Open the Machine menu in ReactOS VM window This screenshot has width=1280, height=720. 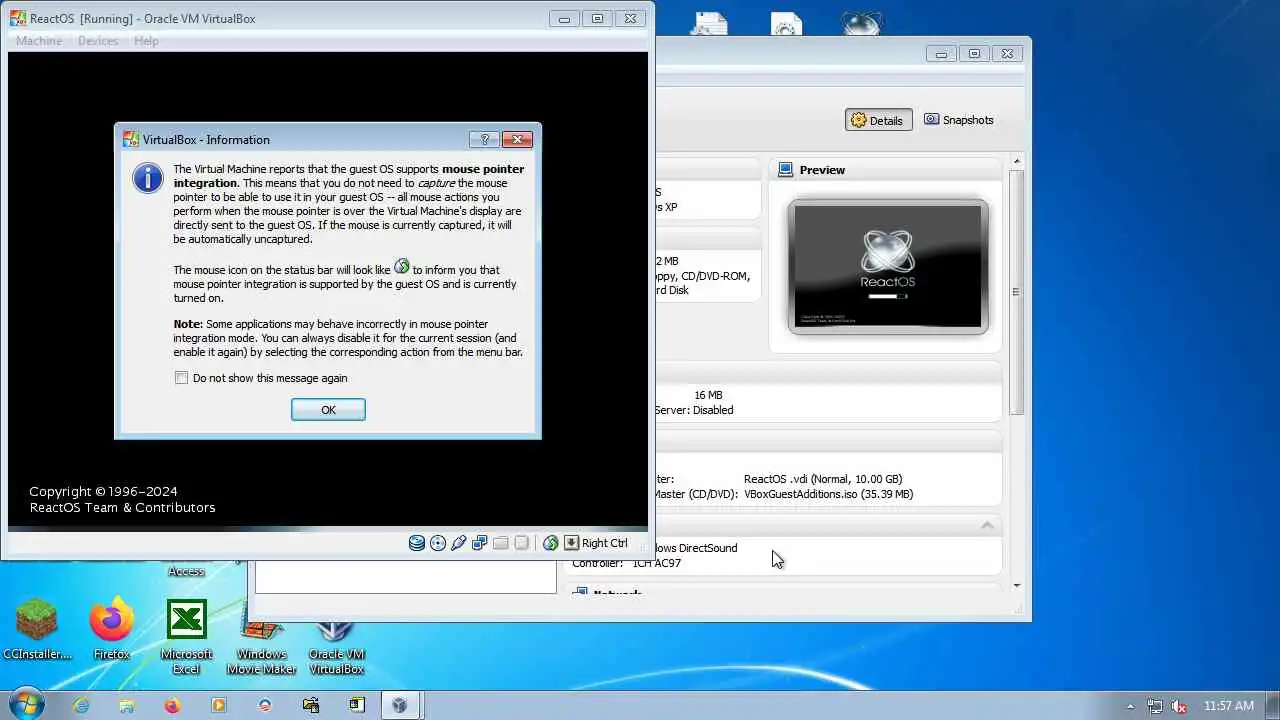[x=39, y=41]
